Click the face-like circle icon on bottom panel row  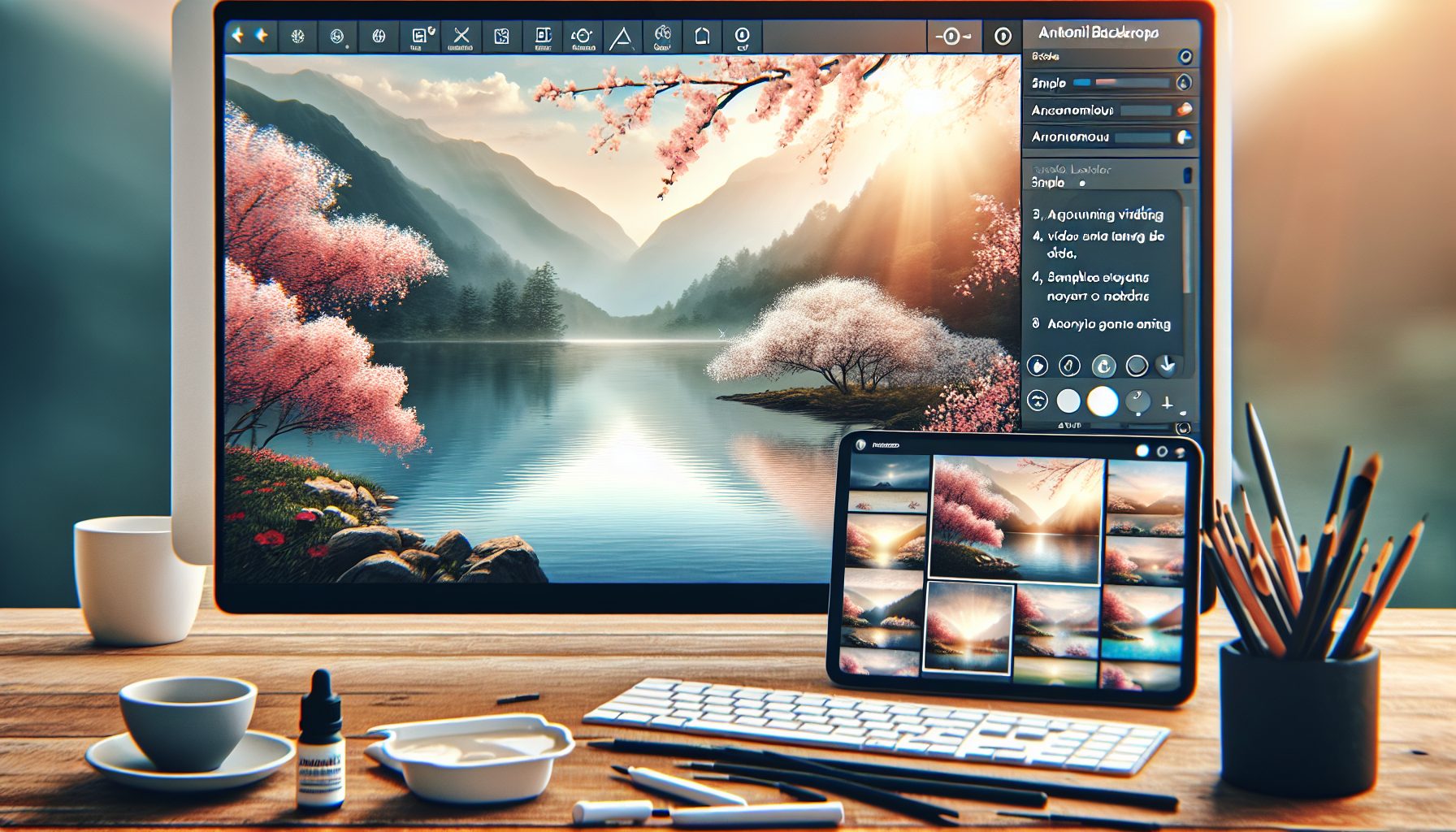[1038, 401]
